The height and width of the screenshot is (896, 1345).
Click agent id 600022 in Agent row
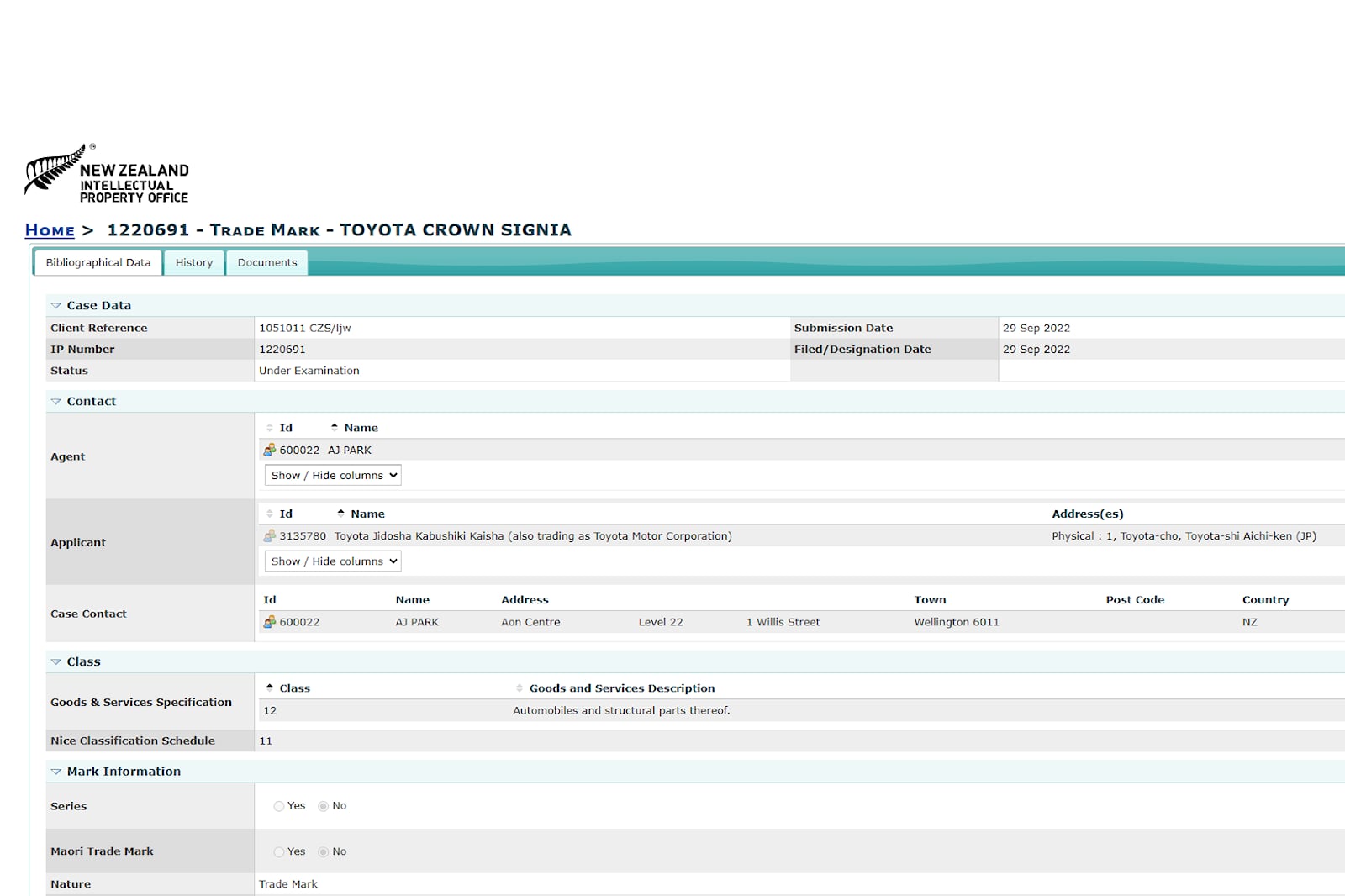click(x=299, y=451)
